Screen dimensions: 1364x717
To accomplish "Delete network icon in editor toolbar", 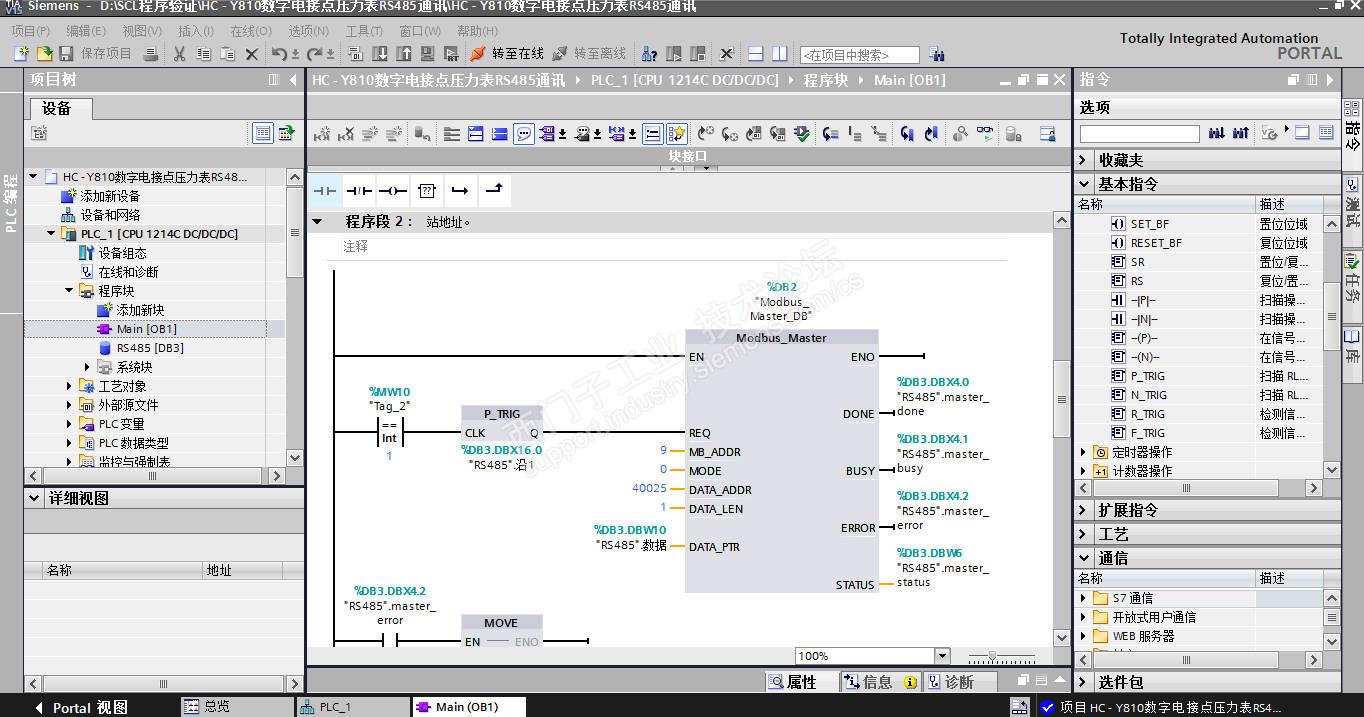I will pos(346,134).
